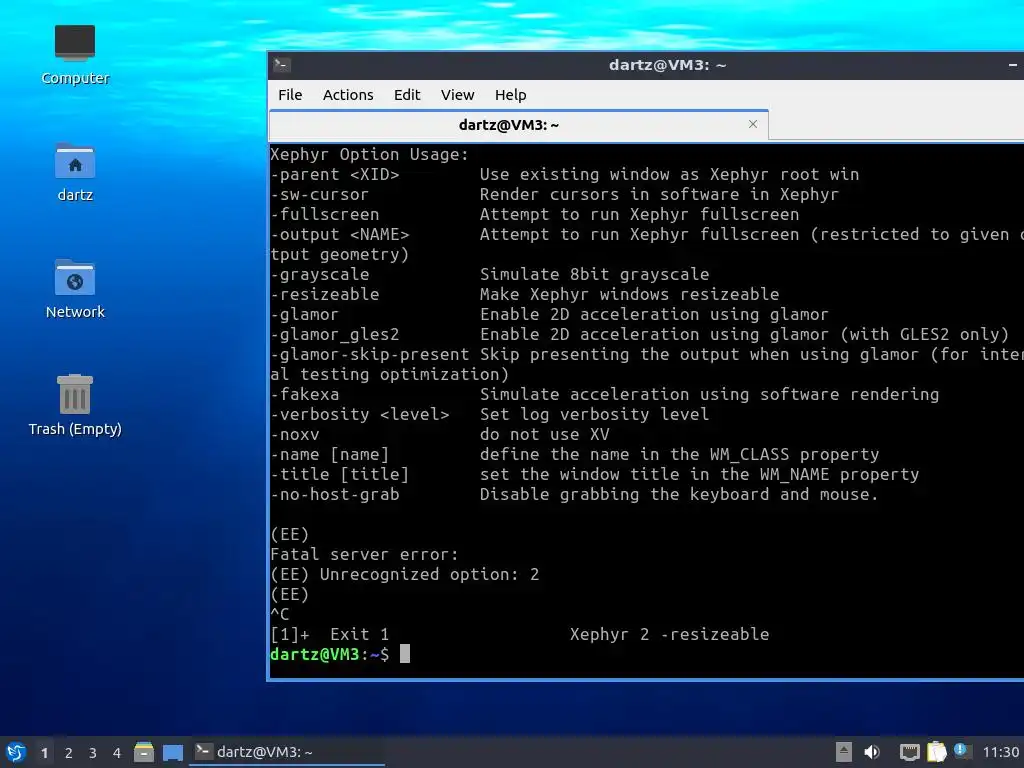Click the removable media eject tray icon

[843, 752]
